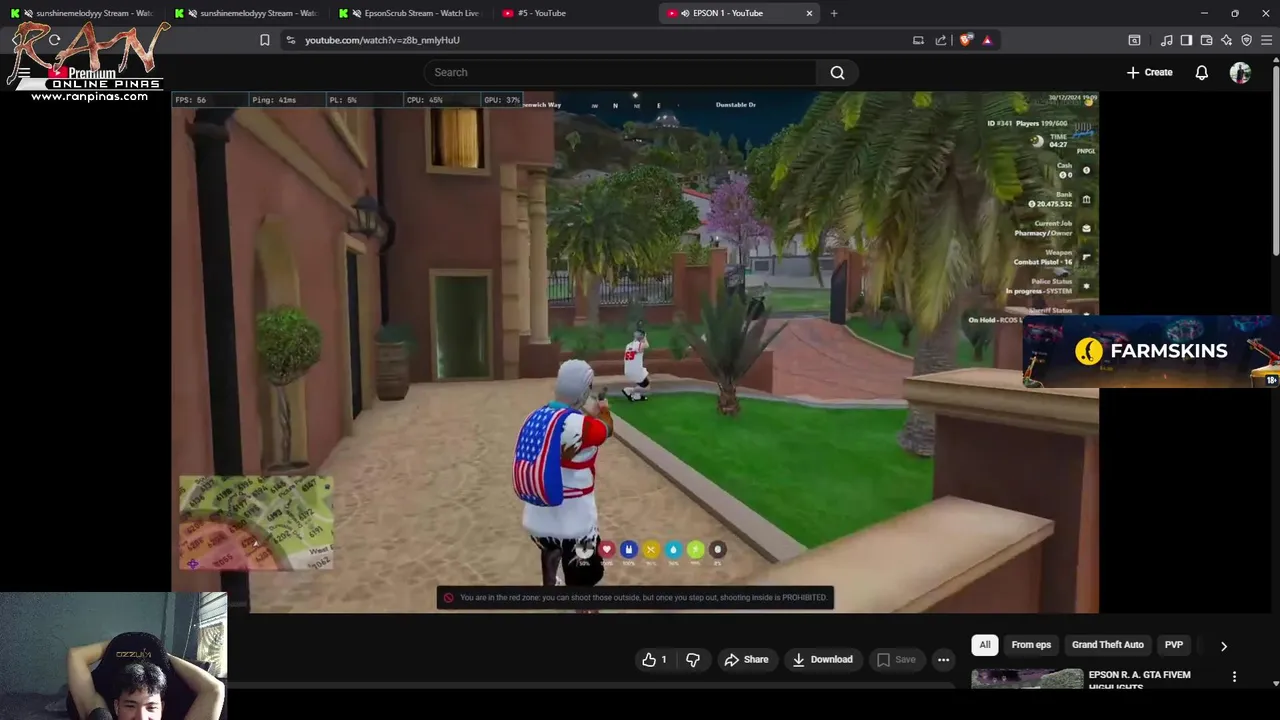This screenshot has height=720, width=1280.
Task: Click the YouTube search magnifier button
Action: click(x=837, y=72)
